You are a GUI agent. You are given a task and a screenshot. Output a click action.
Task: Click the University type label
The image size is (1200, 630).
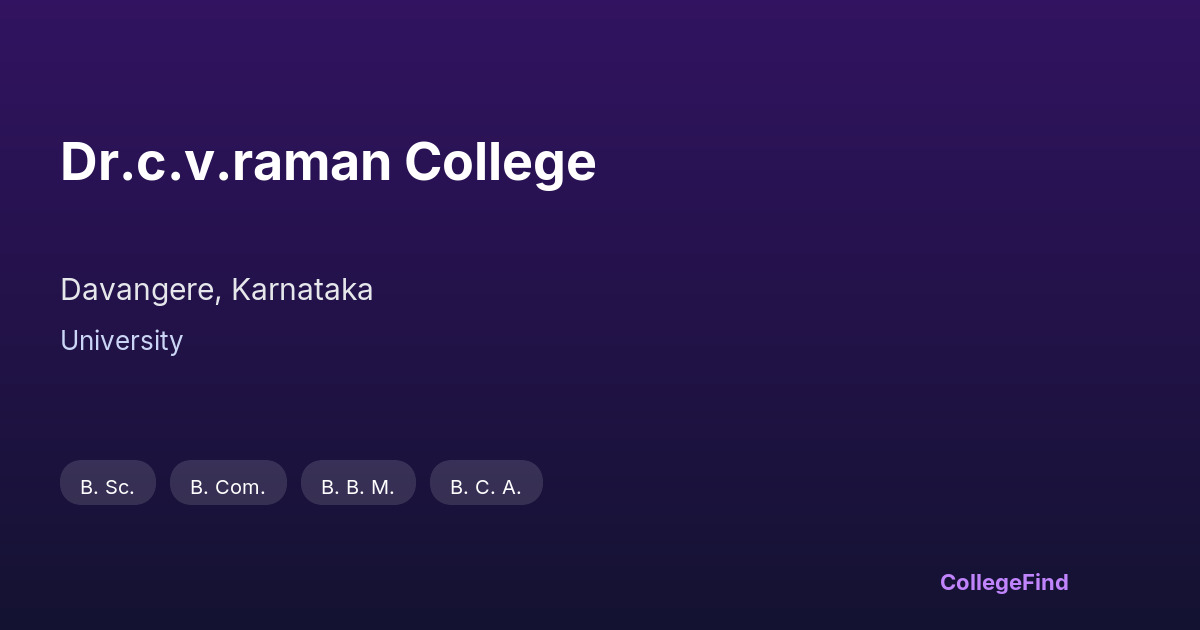(121, 341)
